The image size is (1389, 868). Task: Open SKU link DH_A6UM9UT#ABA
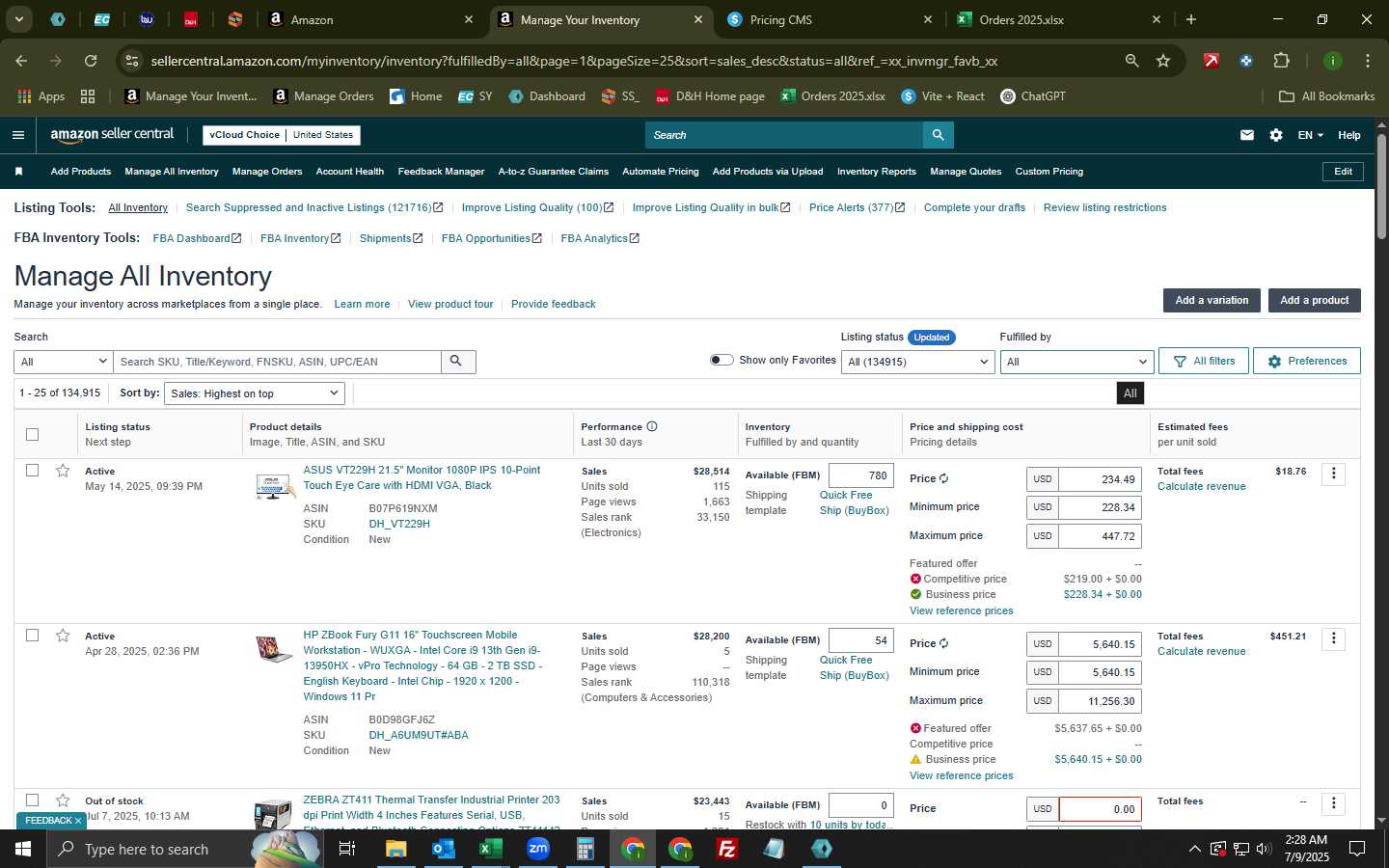(419, 735)
